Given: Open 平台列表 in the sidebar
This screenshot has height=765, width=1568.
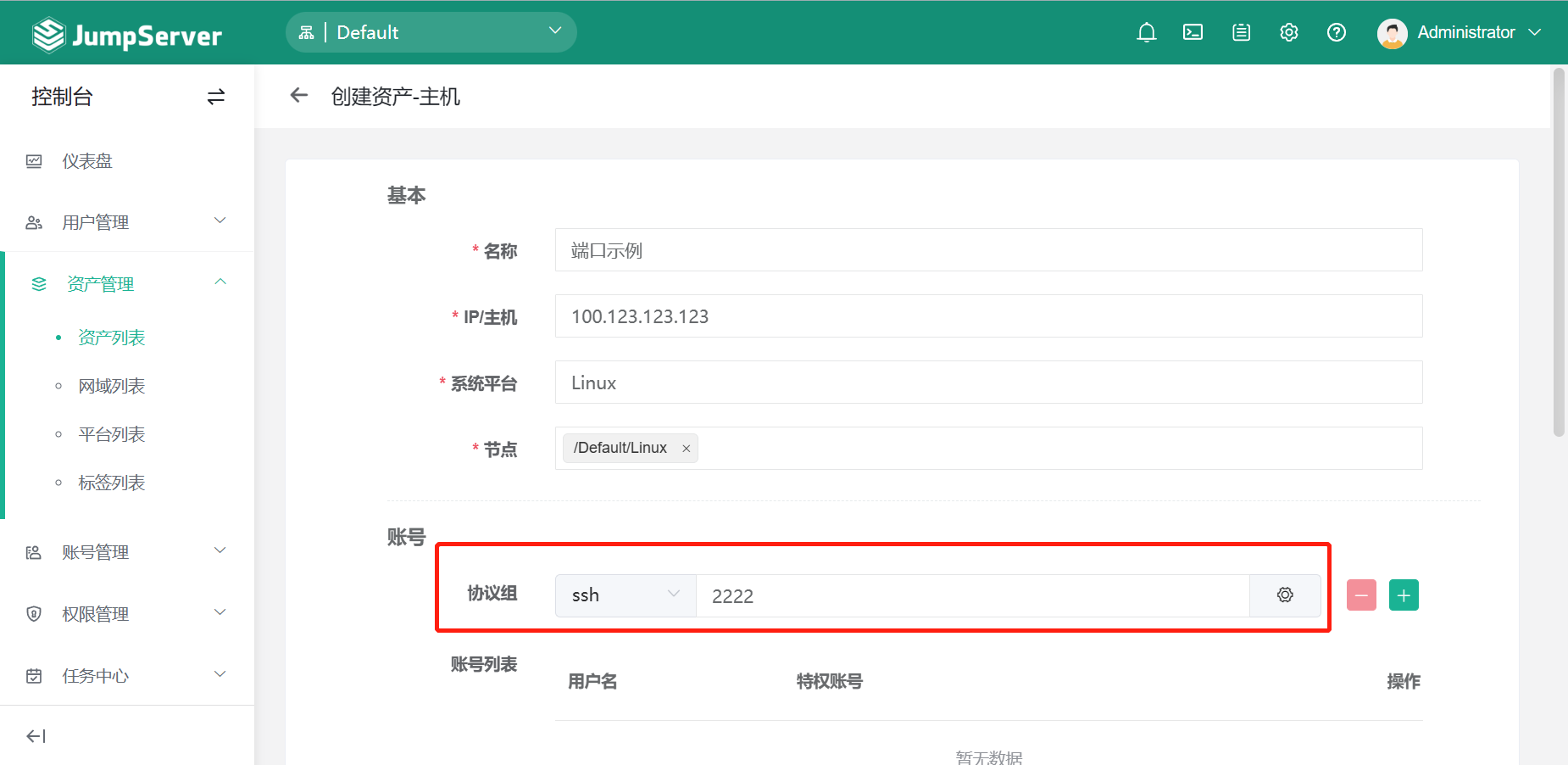Looking at the screenshot, I should 111,434.
